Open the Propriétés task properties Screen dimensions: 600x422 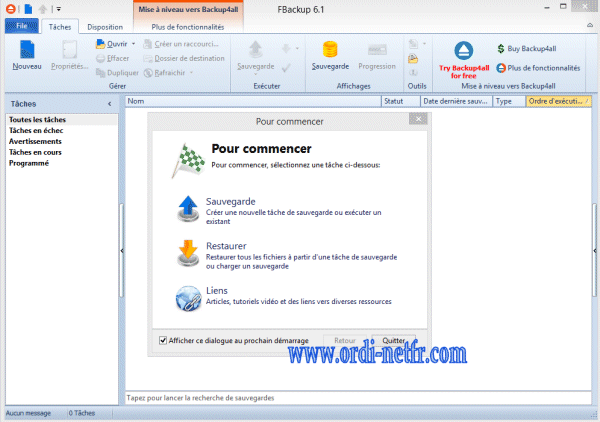69,55
